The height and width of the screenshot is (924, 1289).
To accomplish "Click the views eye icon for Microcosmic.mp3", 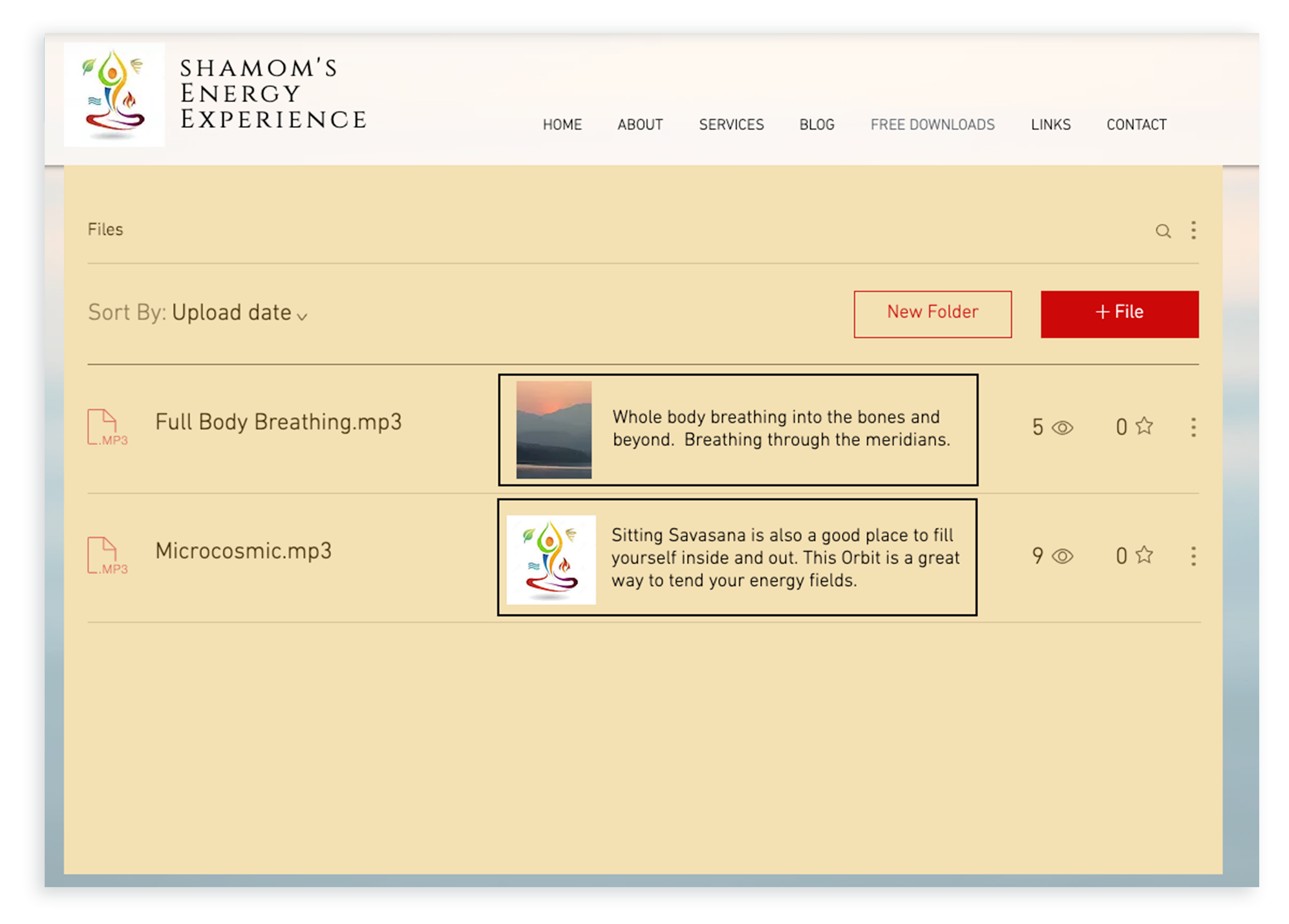I will click(x=1062, y=556).
